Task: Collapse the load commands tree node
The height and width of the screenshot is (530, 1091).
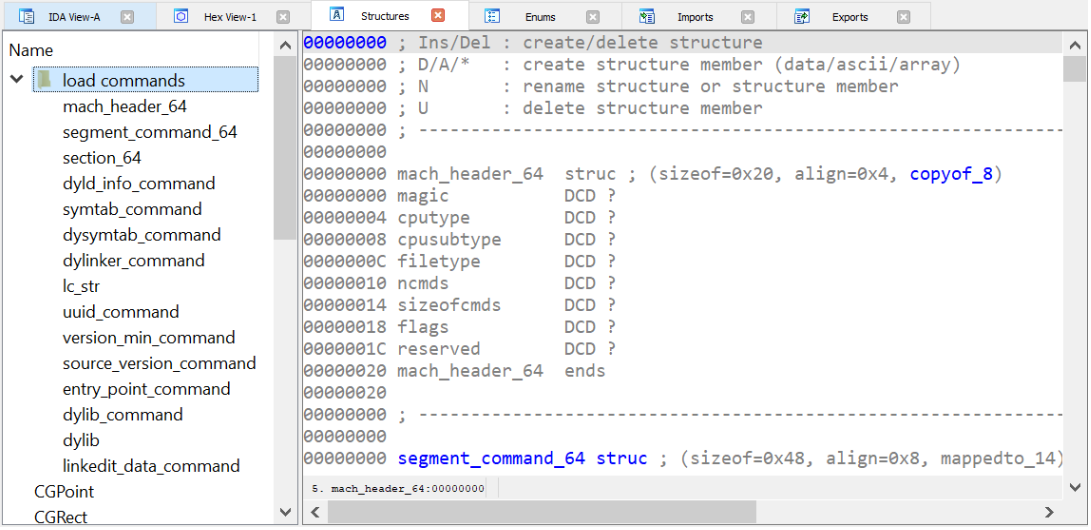Action: point(17,80)
